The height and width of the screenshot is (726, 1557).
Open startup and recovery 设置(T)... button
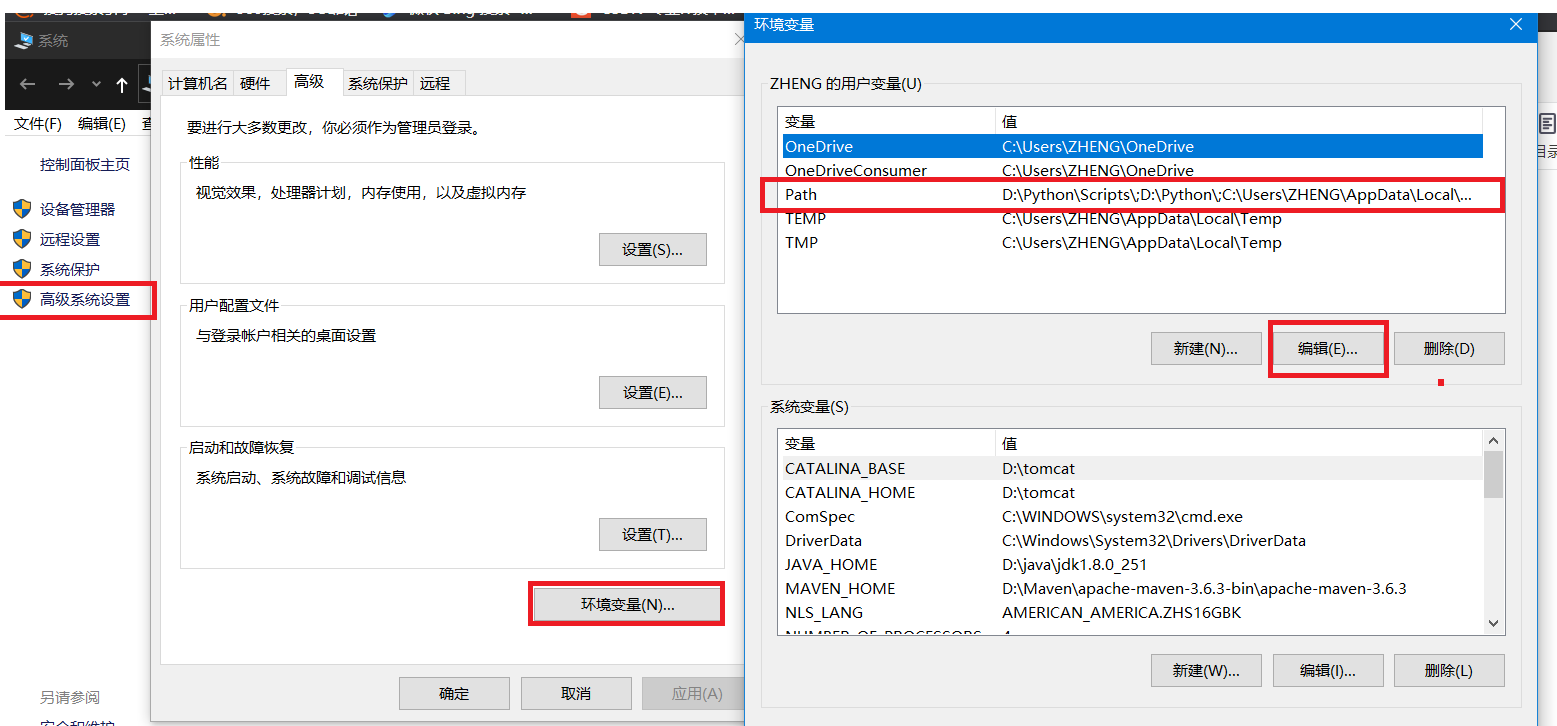click(653, 535)
